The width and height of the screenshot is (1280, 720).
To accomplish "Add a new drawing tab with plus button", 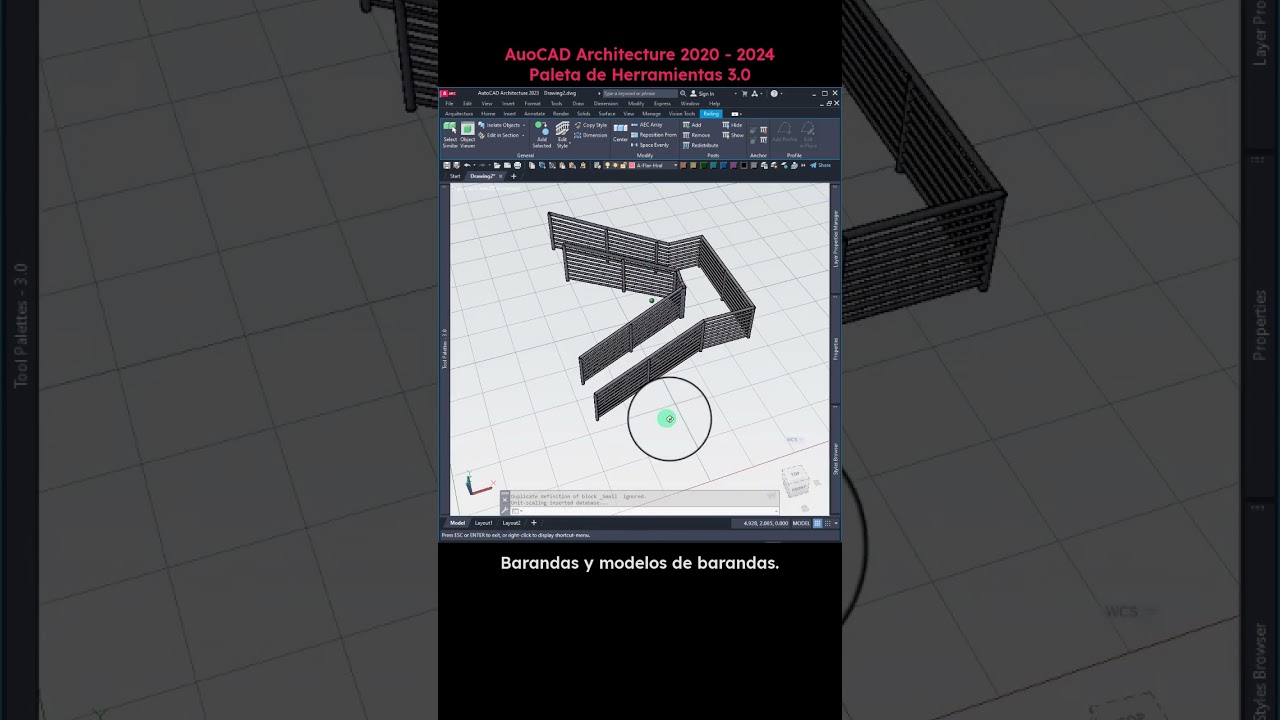I will (514, 176).
